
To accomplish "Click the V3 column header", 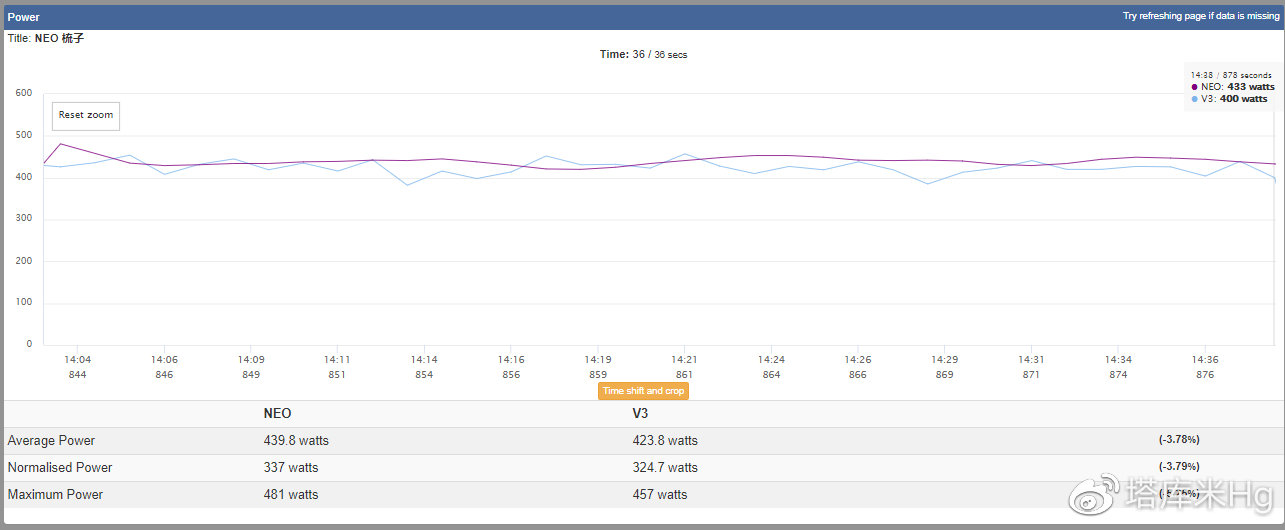I will tap(641, 413).
